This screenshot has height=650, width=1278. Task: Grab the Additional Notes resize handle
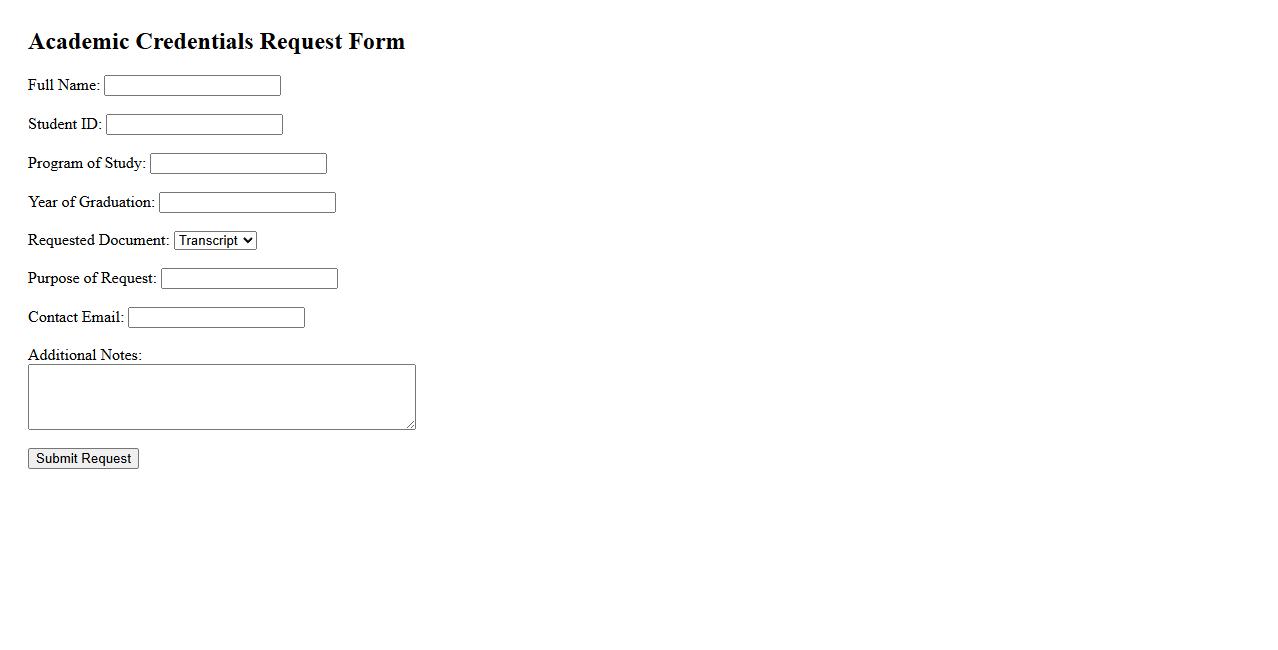[410, 425]
